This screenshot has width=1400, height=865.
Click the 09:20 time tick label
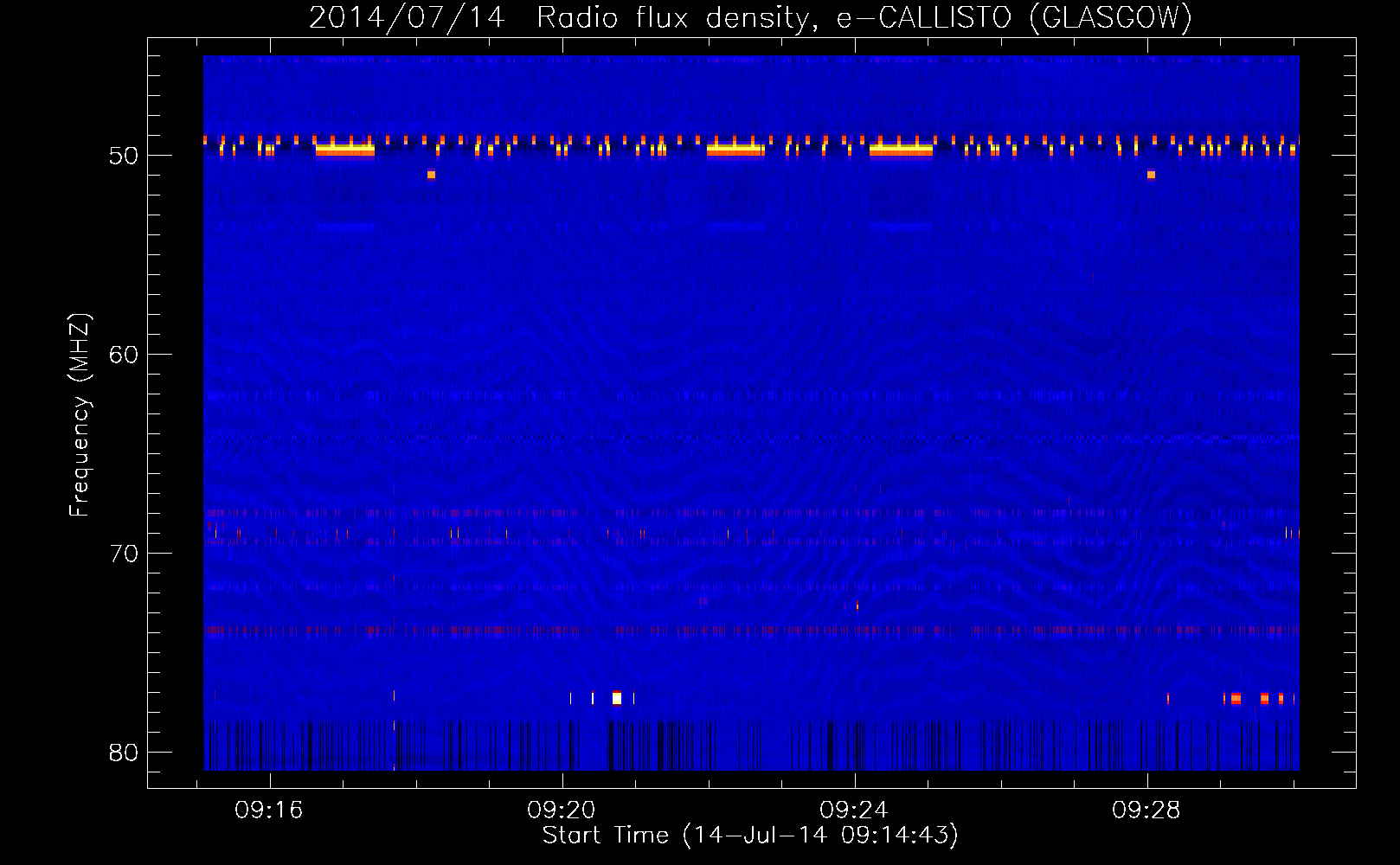(x=562, y=811)
